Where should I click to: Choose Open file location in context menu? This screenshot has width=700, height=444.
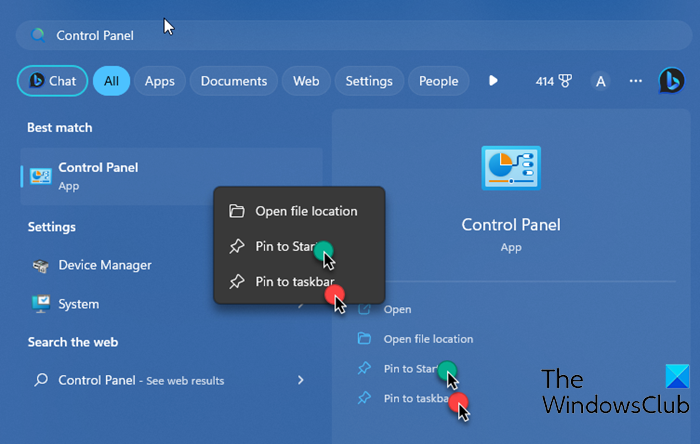tap(299, 211)
